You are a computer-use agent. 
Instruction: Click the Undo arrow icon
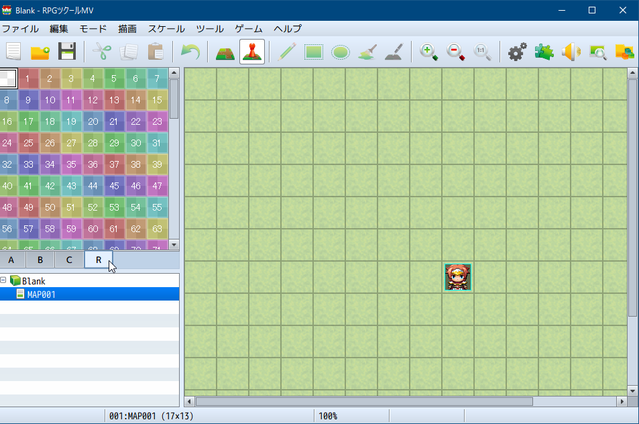190,52
